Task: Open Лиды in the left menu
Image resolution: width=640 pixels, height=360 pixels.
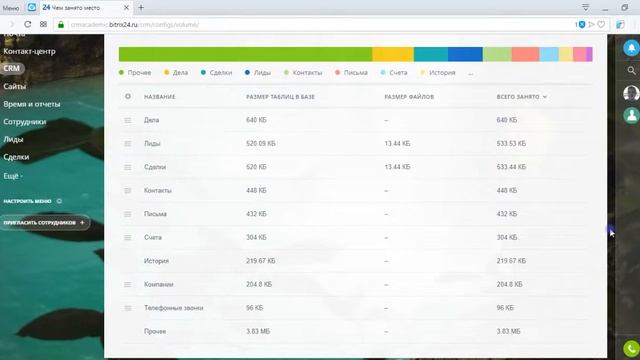Action: tap(13, 139)
